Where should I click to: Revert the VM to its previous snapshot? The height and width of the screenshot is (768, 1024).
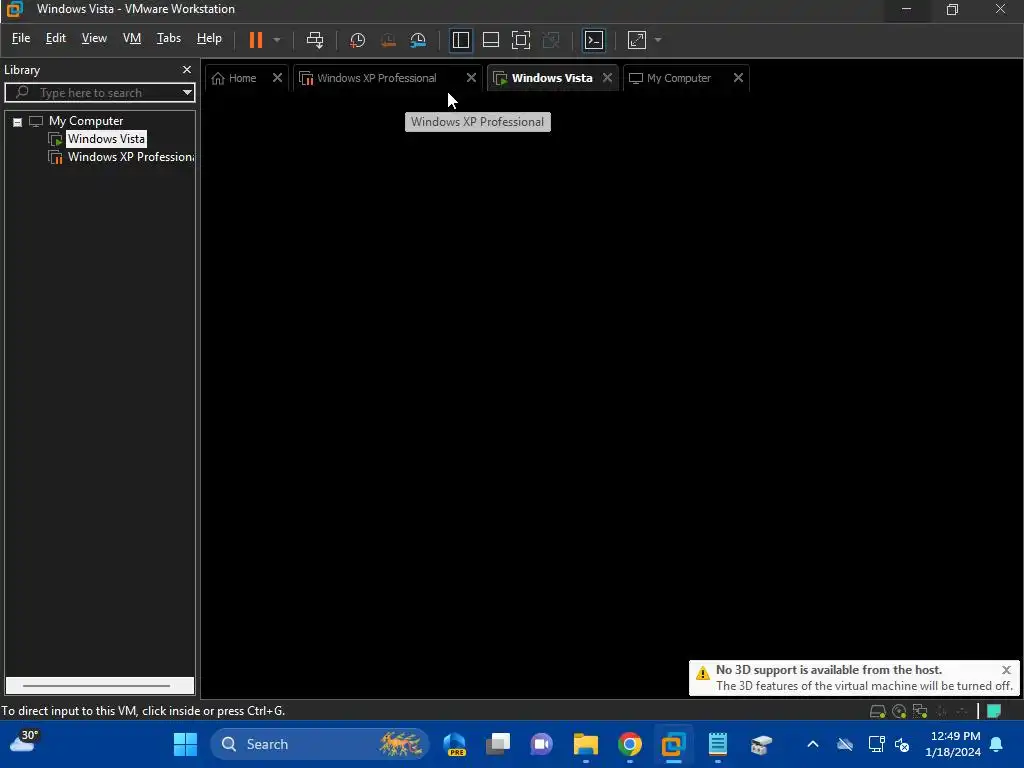(x=388, y=40)
